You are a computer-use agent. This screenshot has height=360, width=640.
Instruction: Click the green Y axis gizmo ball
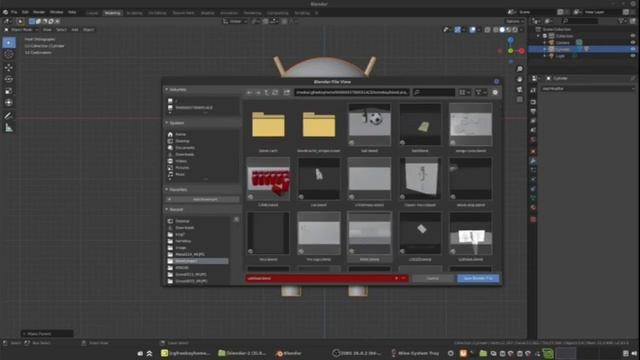tap(511, 51)
